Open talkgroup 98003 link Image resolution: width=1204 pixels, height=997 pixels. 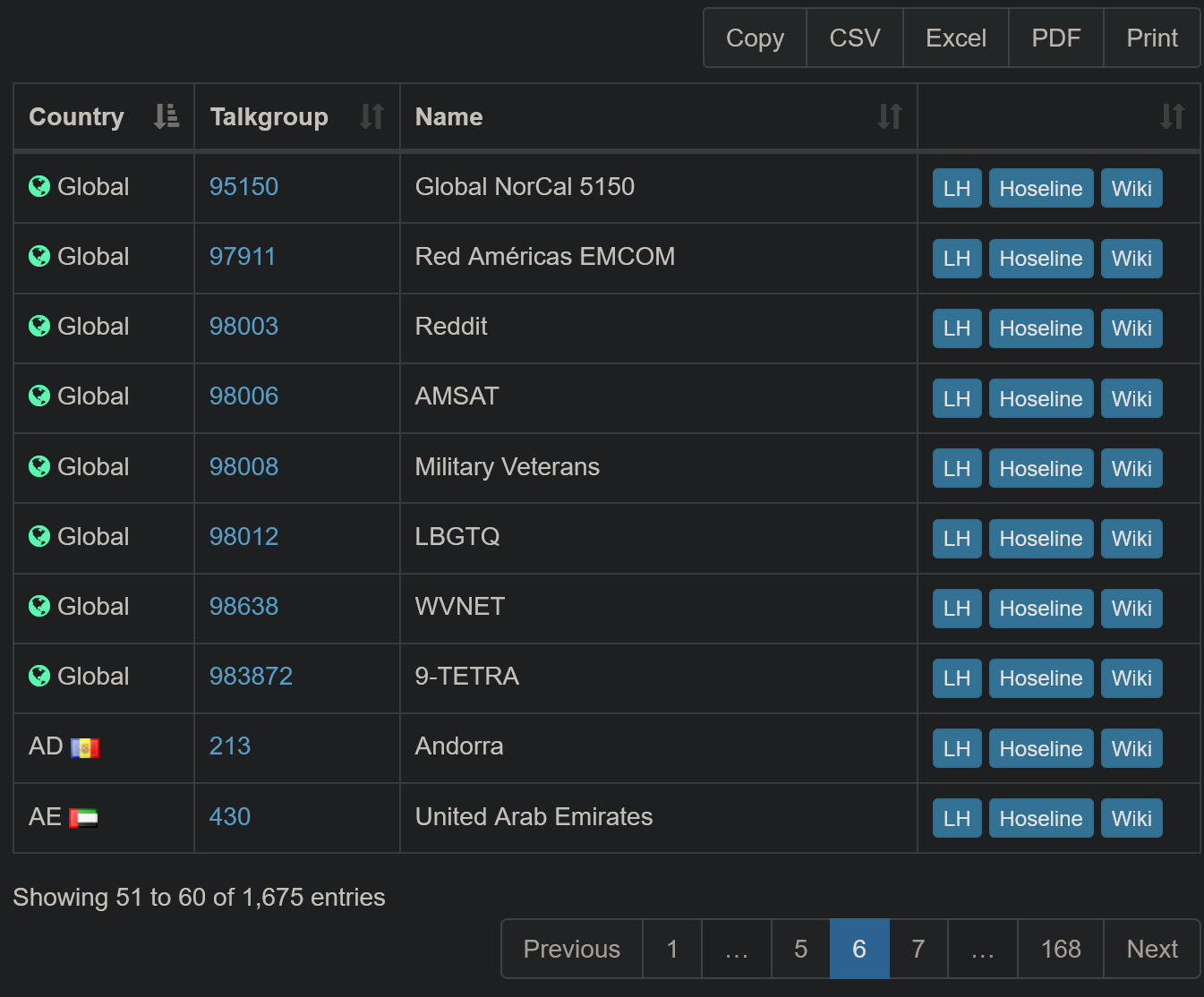(243, 327)
